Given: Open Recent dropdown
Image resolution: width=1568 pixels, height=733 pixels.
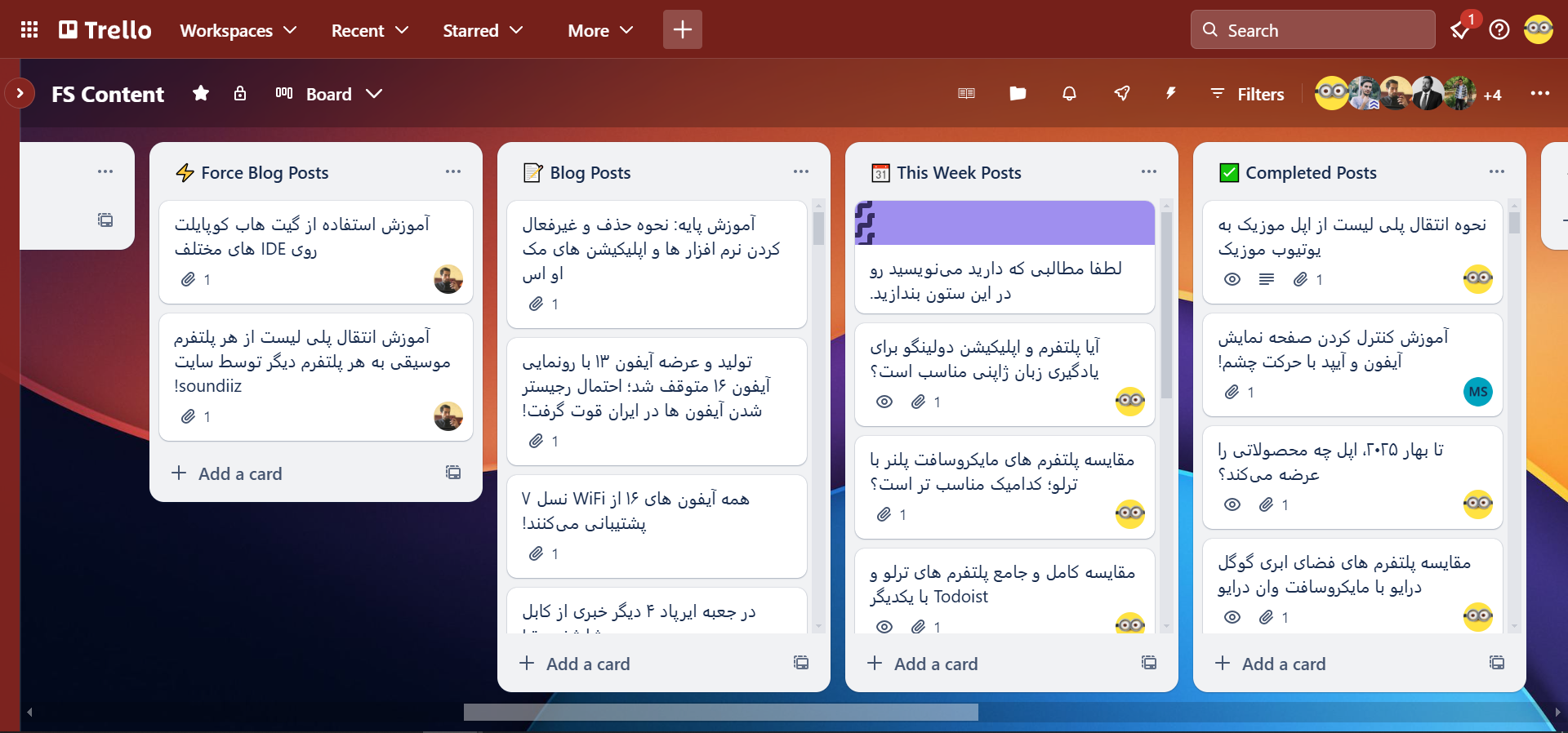Looking at the screenshot, I should 369,30.
